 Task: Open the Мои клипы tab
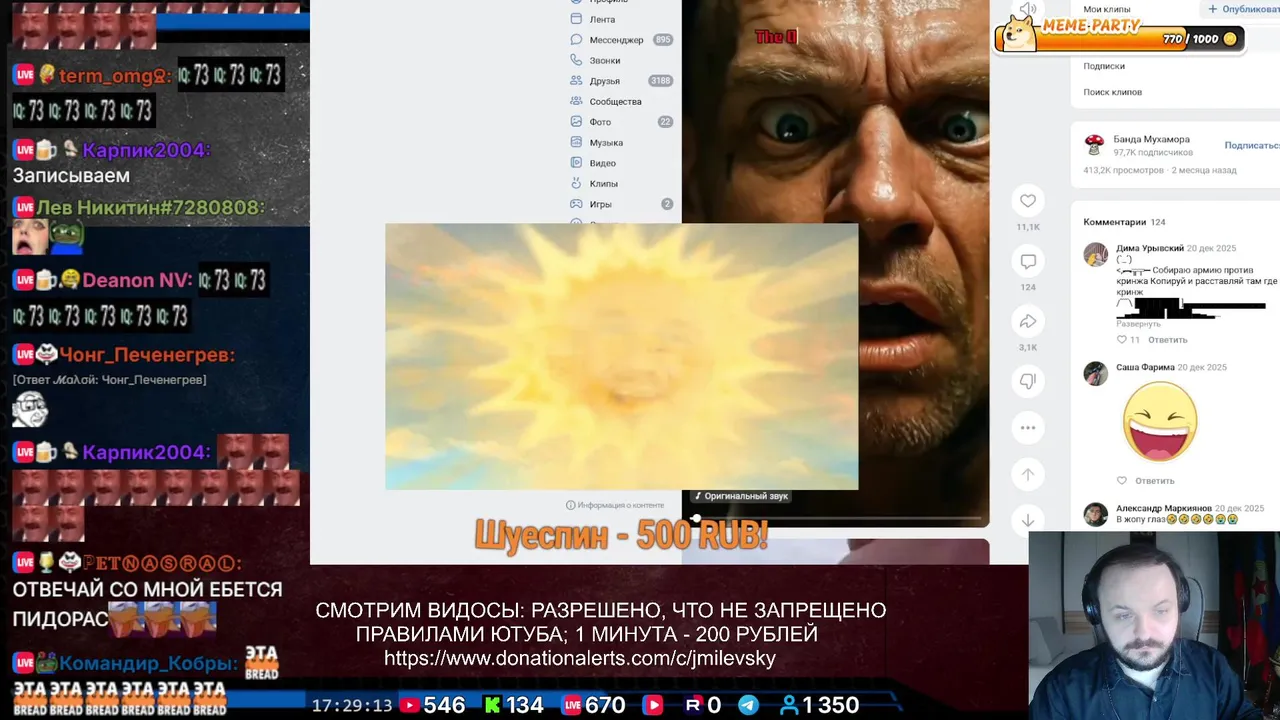pos(1107,9)
